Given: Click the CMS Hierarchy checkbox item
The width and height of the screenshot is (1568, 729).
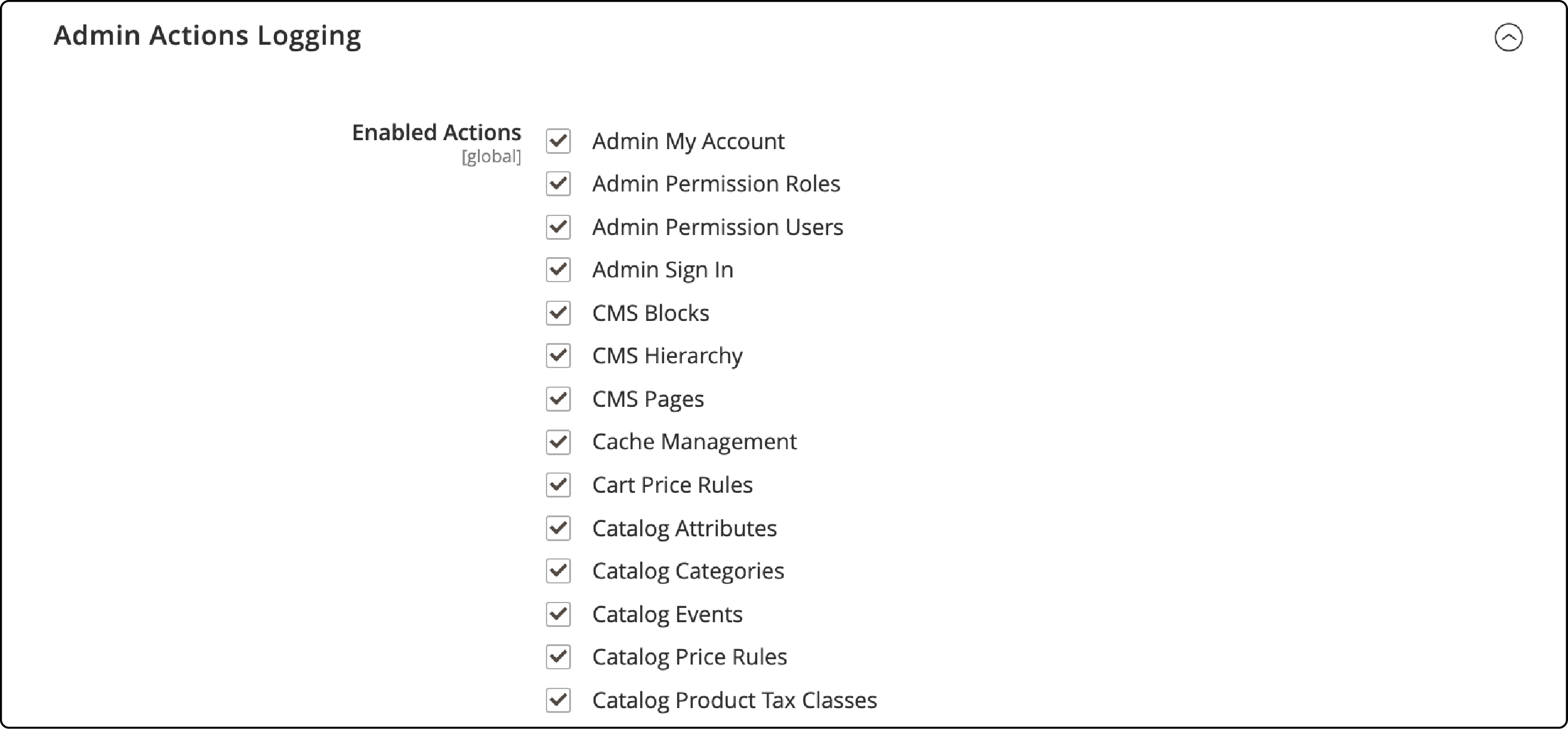Looking at the screenshot, I should coord(557,355).
